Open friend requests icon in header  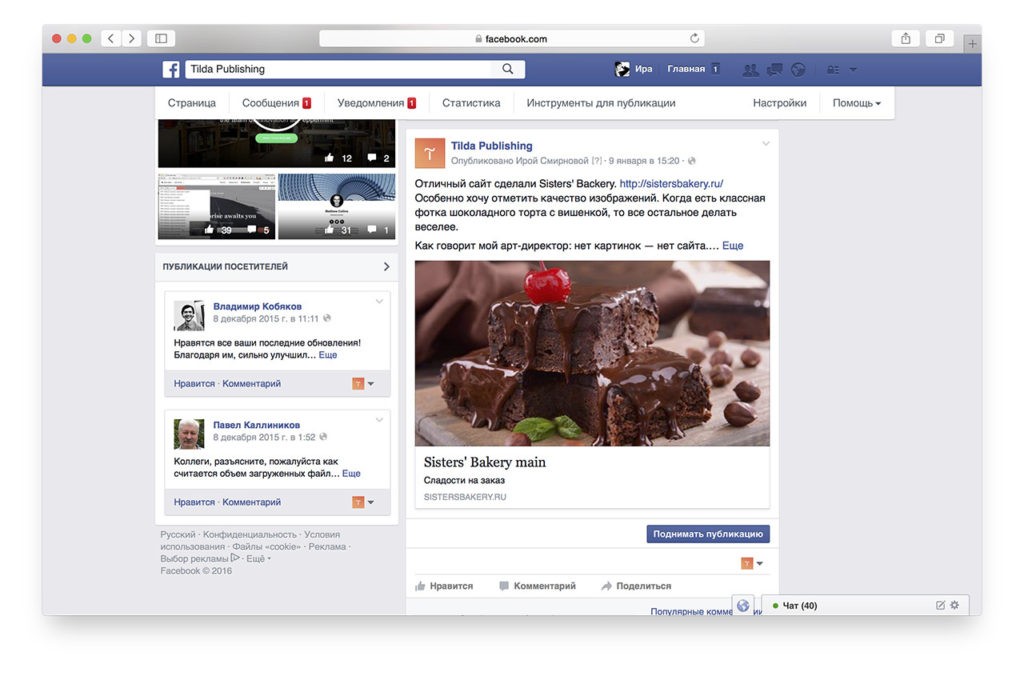(x=750, y=69)
